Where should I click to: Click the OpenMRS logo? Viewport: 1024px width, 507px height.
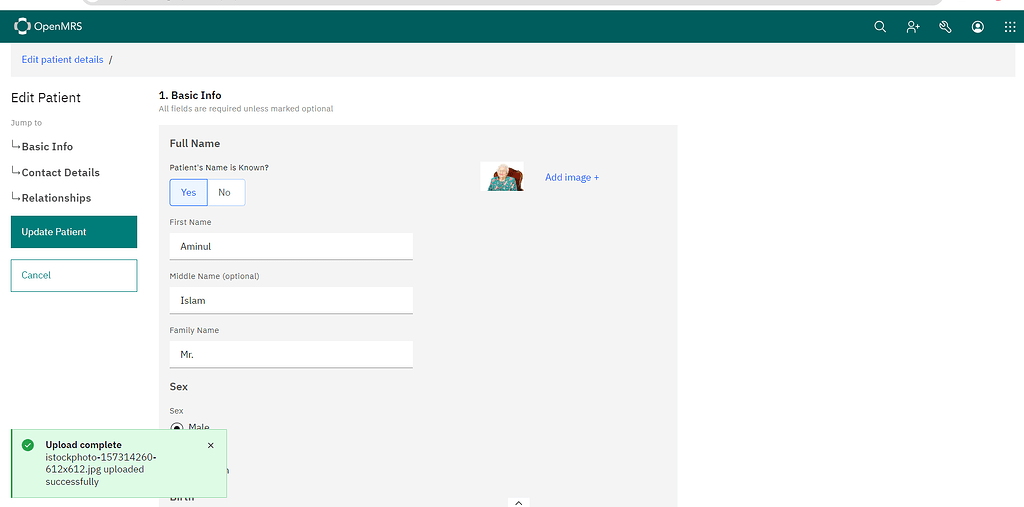(x=43, y=27)
